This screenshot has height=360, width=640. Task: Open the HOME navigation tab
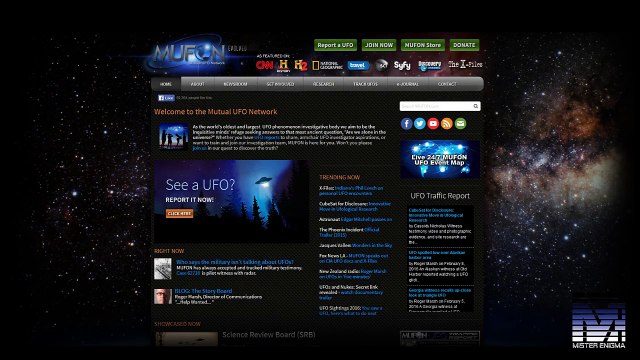point(166,84)
